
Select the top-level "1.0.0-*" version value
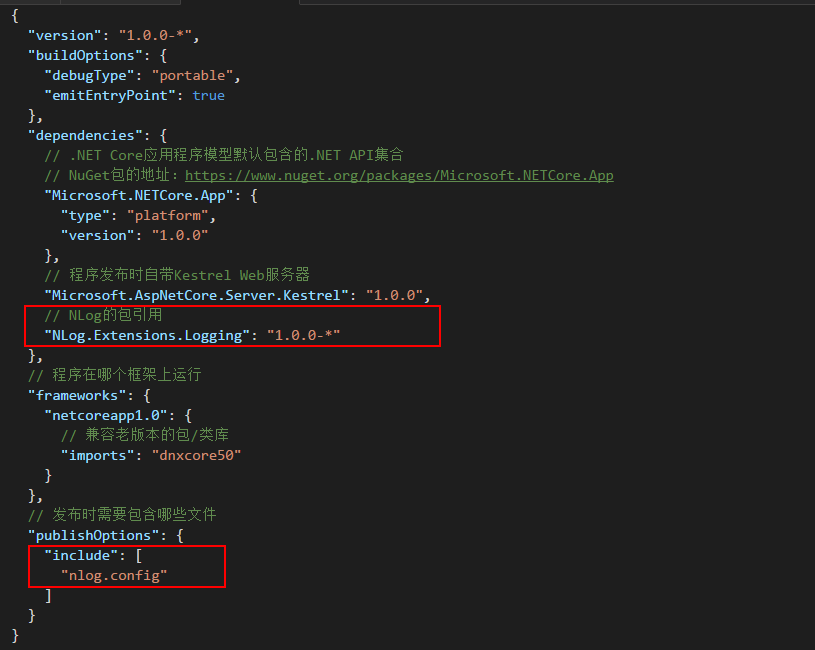155,35
